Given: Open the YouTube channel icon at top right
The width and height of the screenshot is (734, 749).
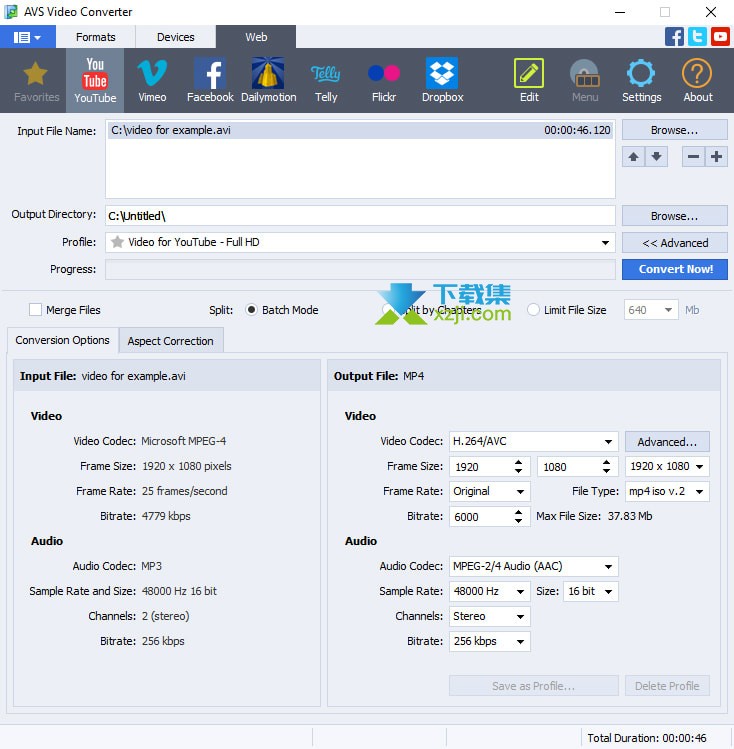Looking at the screenshot, I should tap(720, 37).
